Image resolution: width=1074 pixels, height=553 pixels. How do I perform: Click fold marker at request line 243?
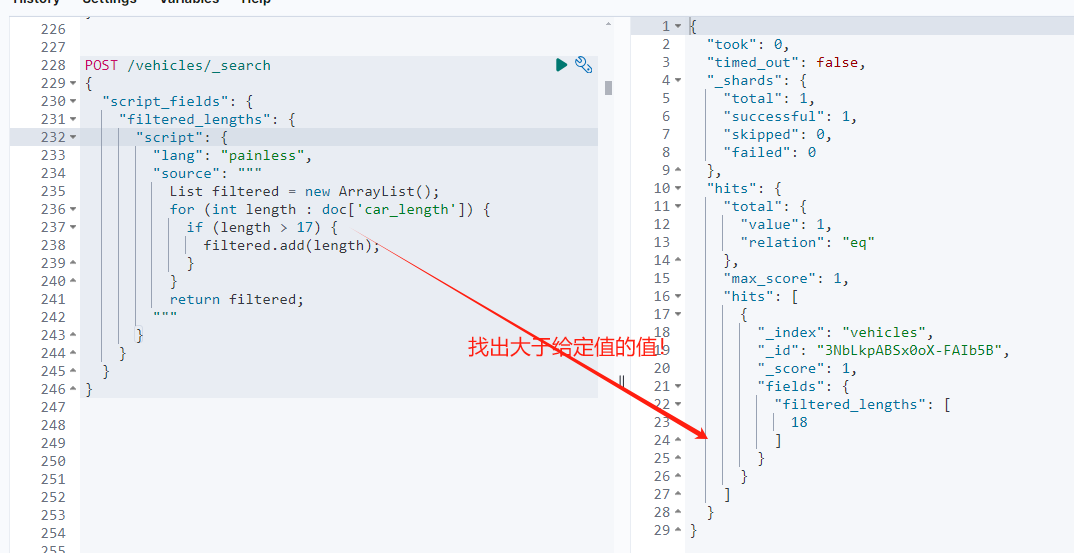[73, 335]
